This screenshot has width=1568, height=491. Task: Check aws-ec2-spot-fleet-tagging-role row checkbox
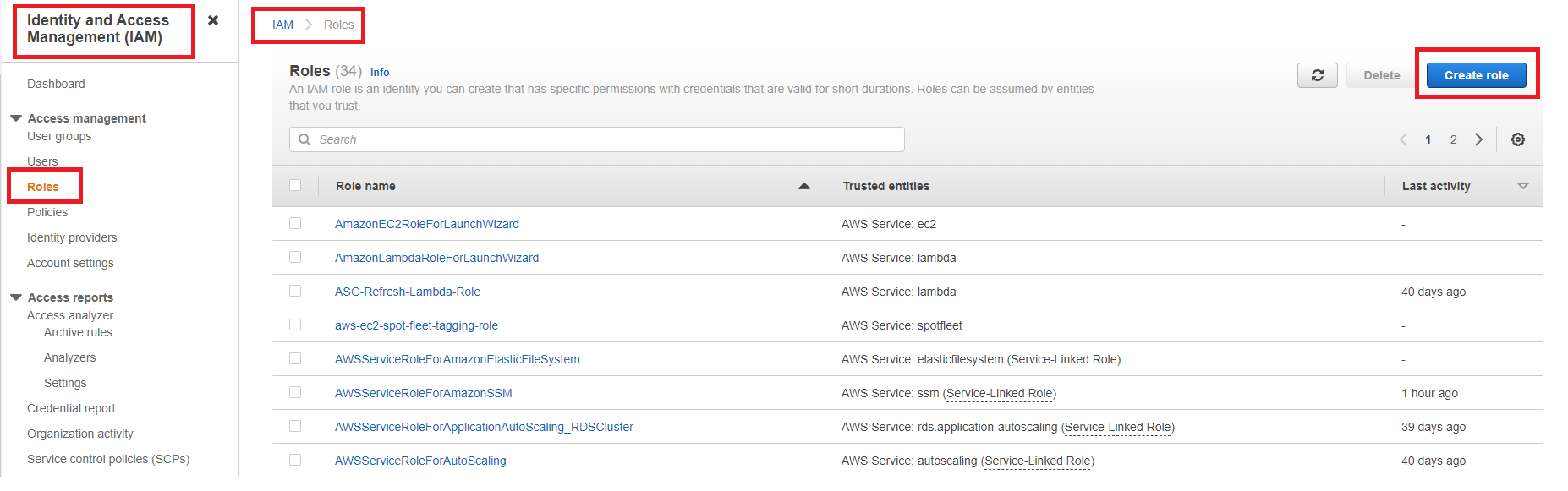pyautogui.click(x=295, y=325)
